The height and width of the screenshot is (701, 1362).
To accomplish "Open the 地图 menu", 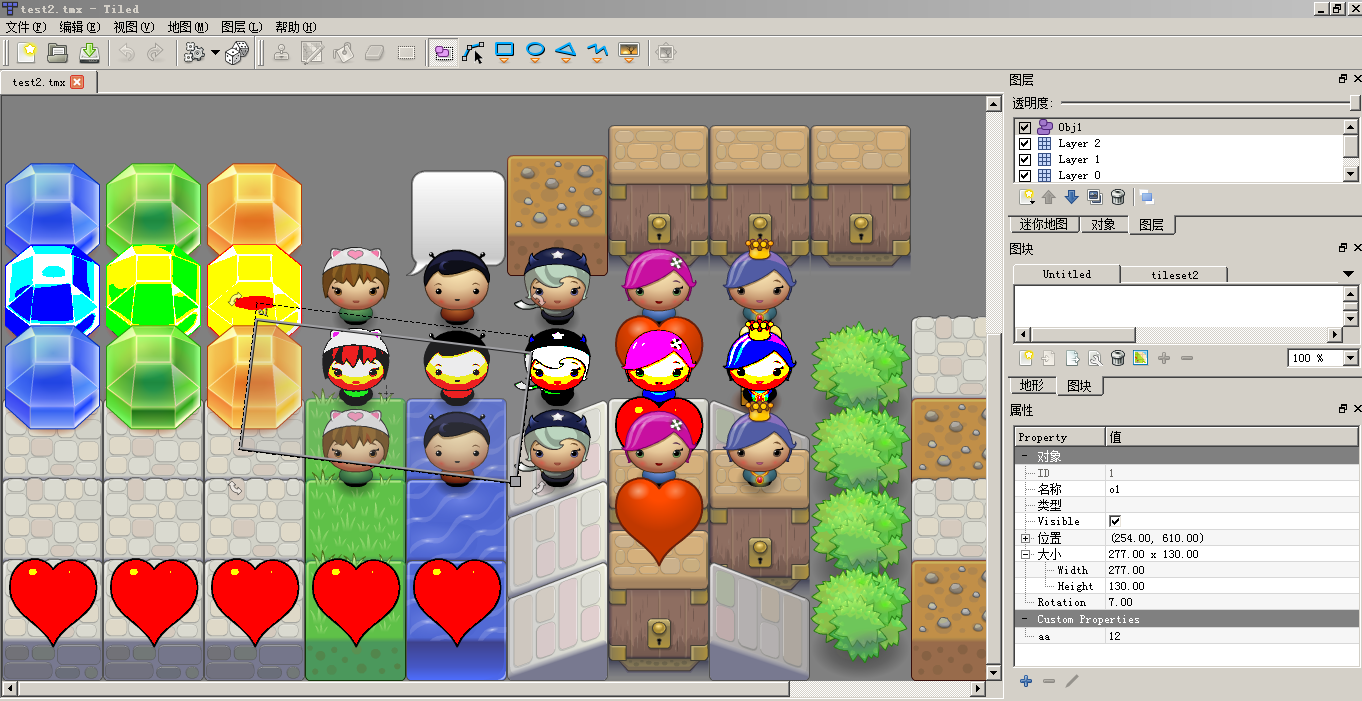I will (x=187, y=27).
